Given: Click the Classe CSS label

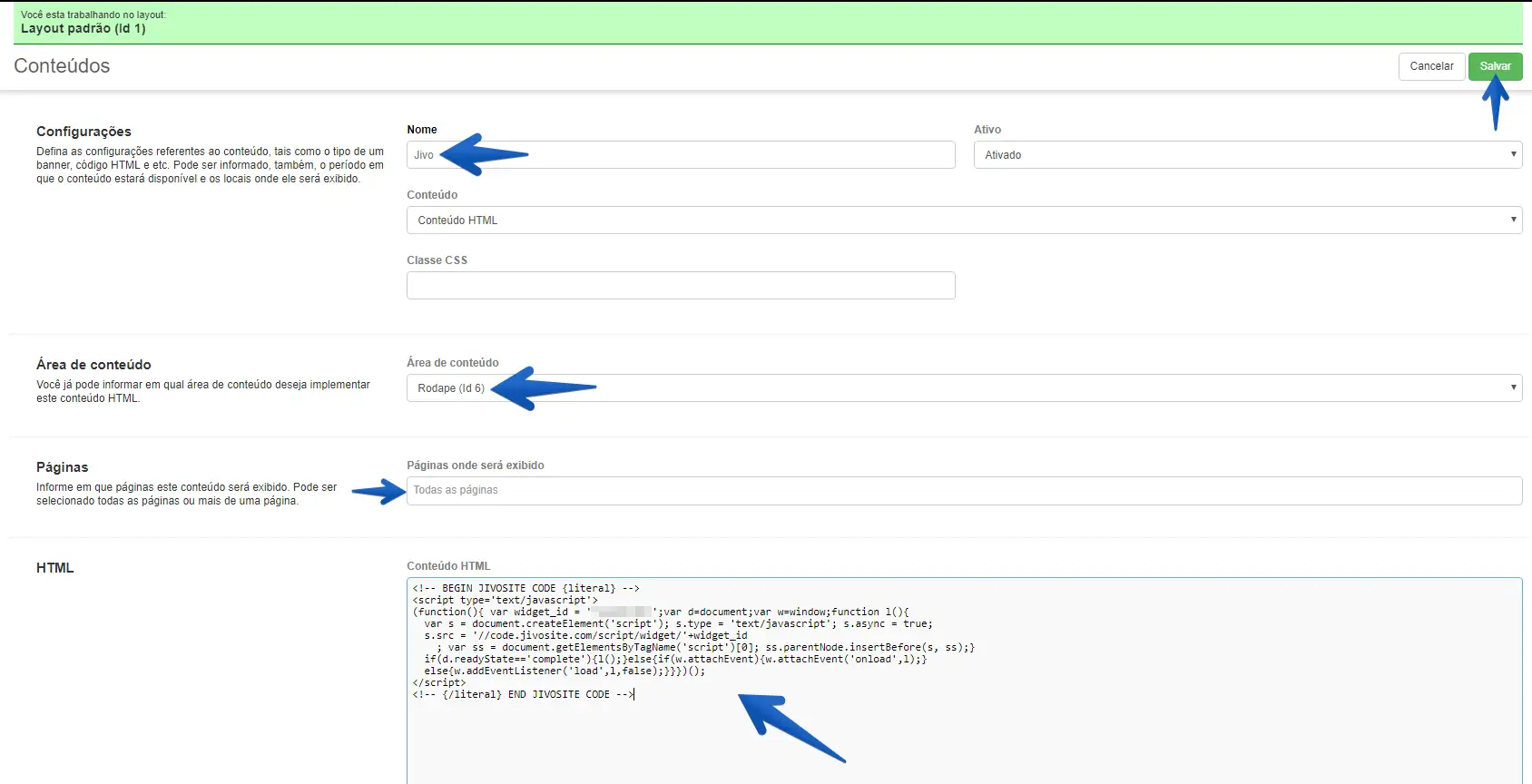Looking at the screenshot, I should (x=437, y=260).
